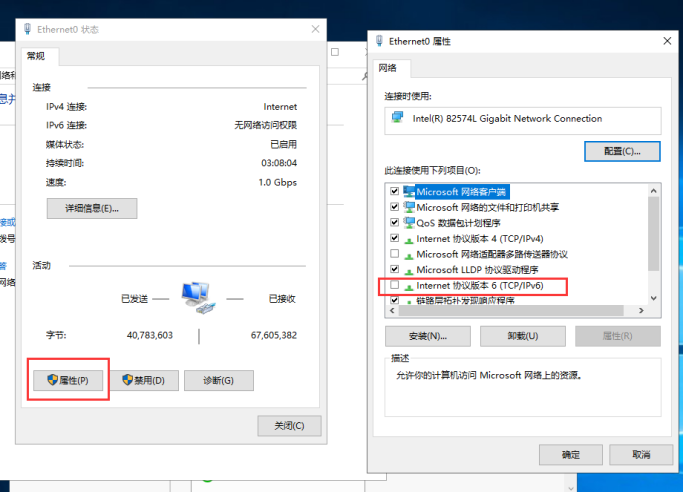Click the shield icon on 禁用(D) button
Screen dimensions: 683x492
[x=127, y=380]
